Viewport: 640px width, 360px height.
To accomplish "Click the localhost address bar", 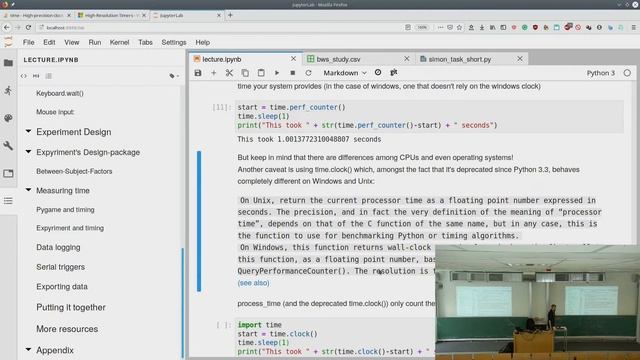I will pos(220,27).
